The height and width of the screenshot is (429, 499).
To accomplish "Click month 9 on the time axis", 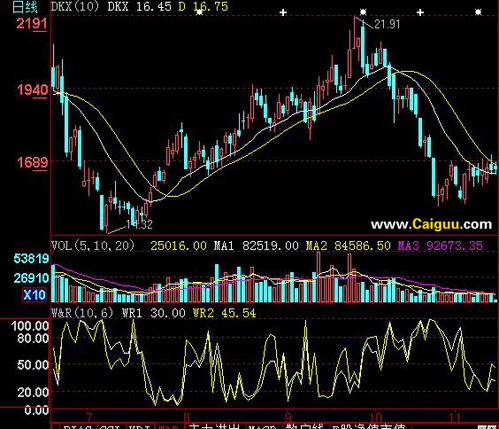I will pos(289,417).
